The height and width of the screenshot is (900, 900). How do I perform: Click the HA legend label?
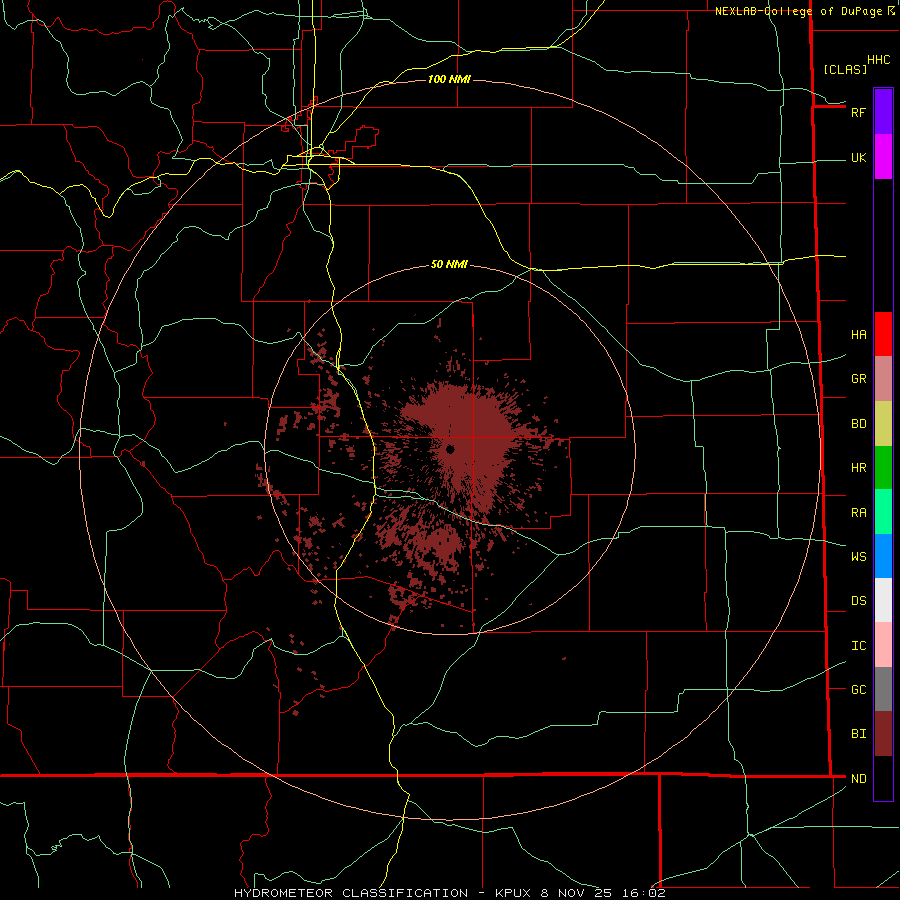[858, 334]
